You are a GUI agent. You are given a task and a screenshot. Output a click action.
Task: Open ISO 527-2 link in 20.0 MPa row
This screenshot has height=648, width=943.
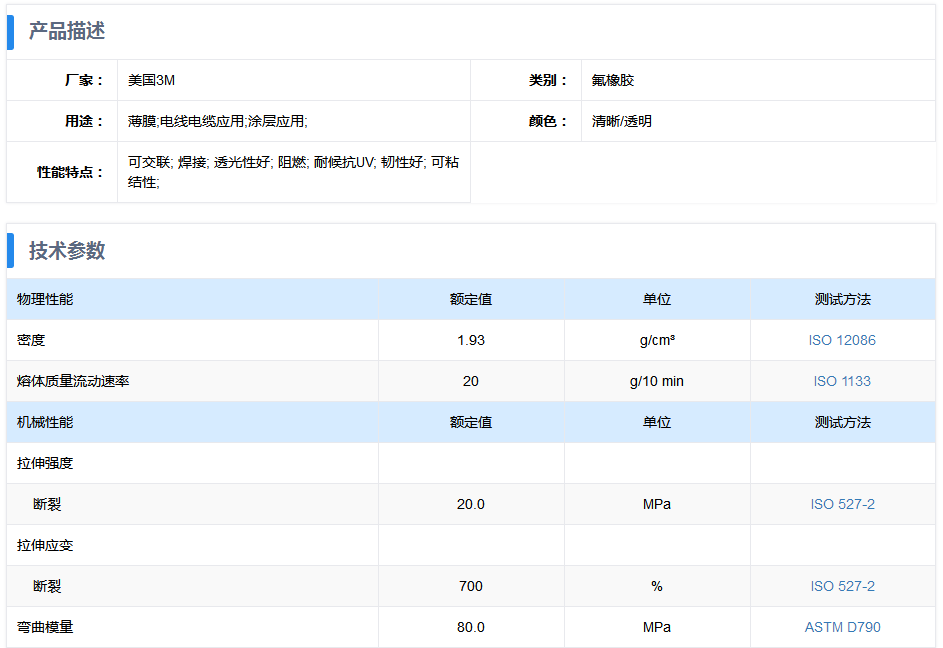pyautogui.click(x=842, y=504)
